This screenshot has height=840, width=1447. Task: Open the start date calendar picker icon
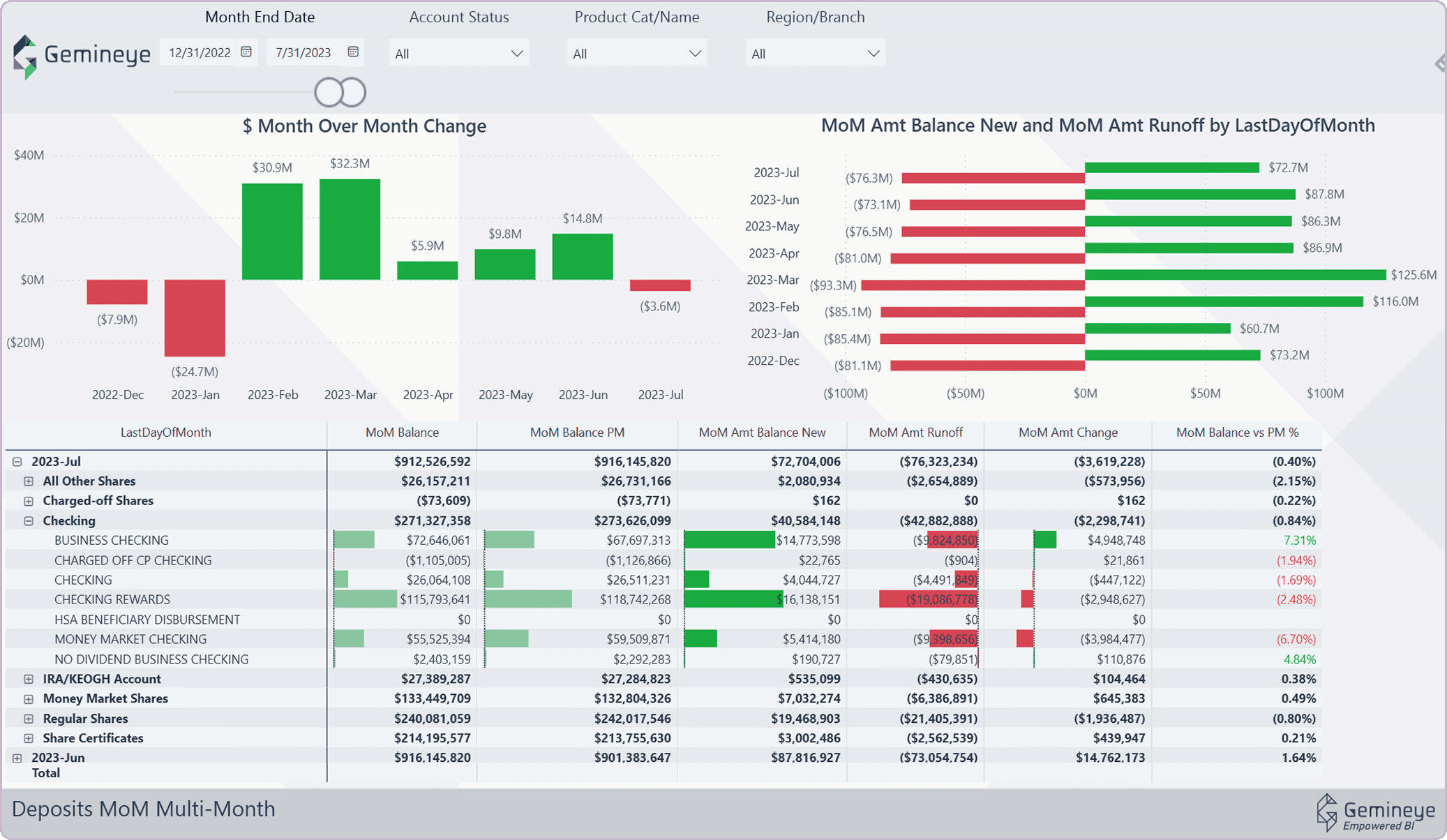(x=246, y=52)
